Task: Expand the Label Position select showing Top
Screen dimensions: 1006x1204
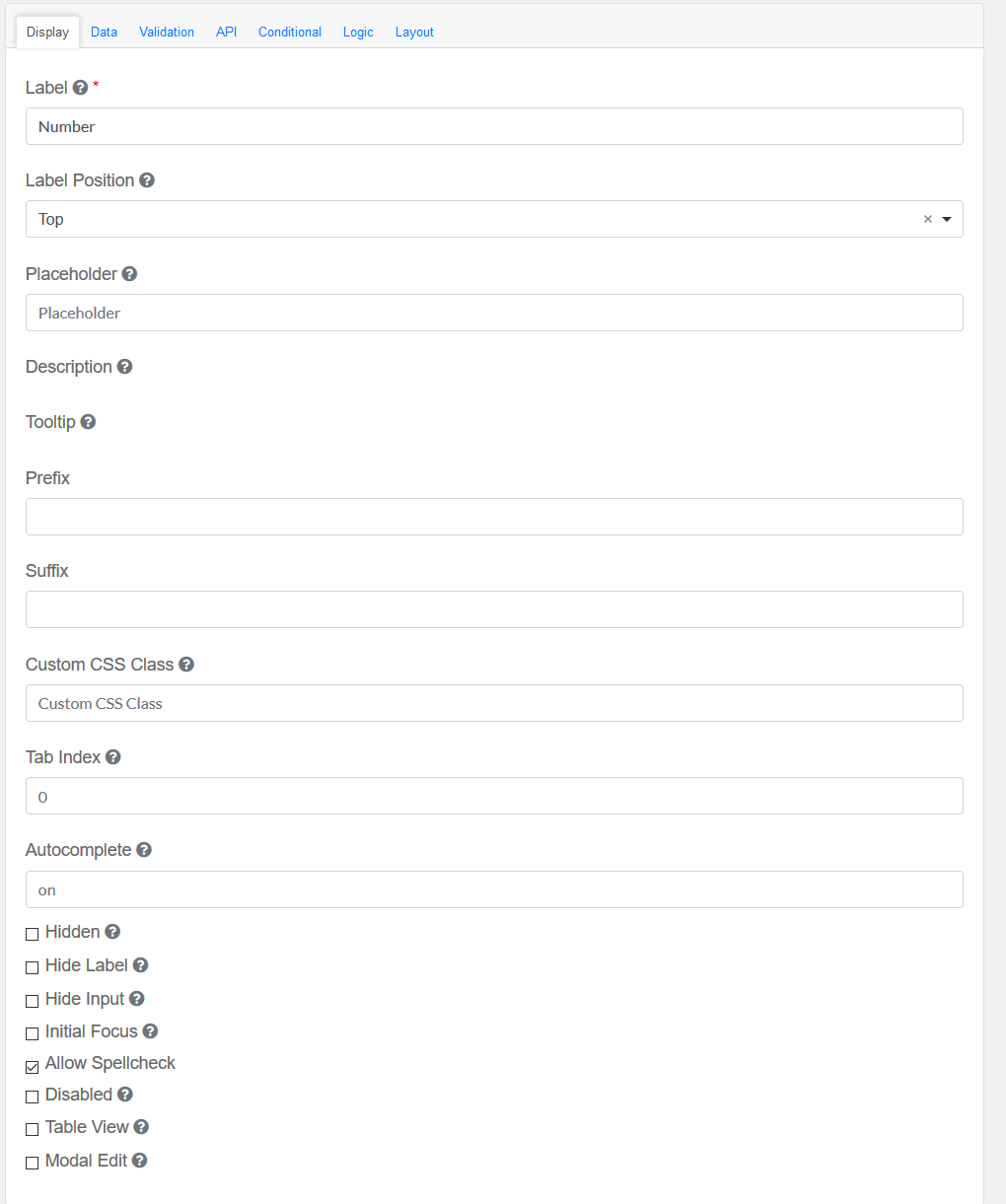Action: pos(473,219)
